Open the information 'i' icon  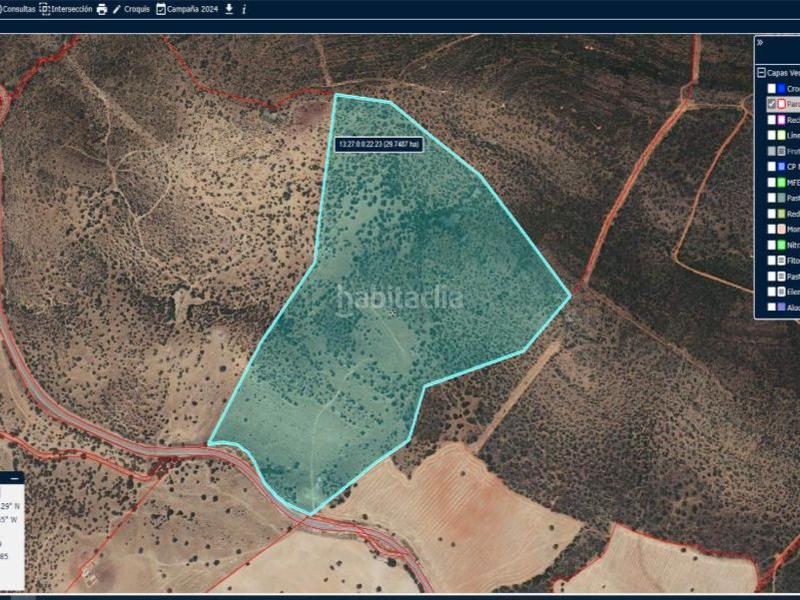[x=244, y=9]
